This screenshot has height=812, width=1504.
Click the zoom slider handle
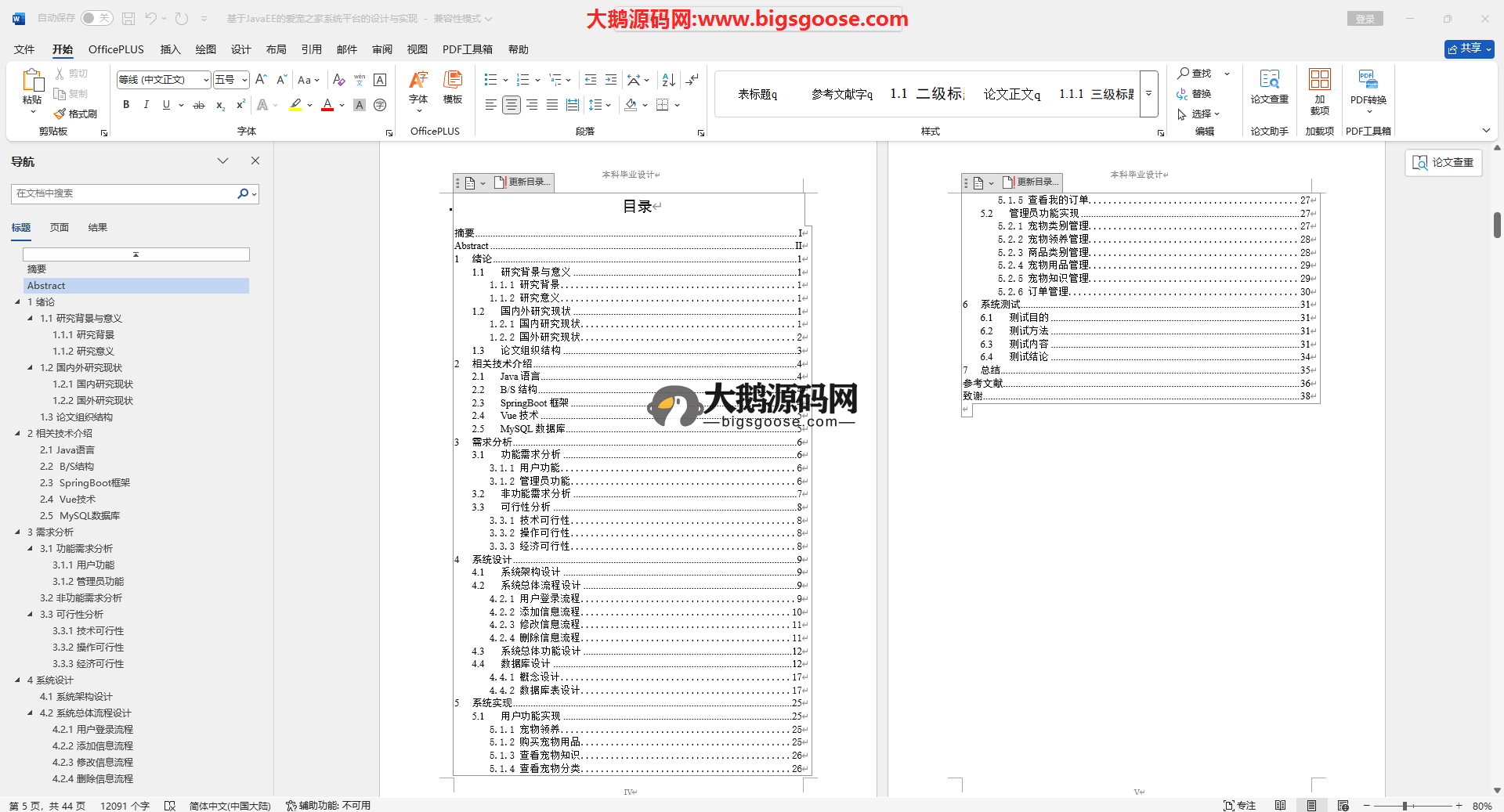point(1405,806)
